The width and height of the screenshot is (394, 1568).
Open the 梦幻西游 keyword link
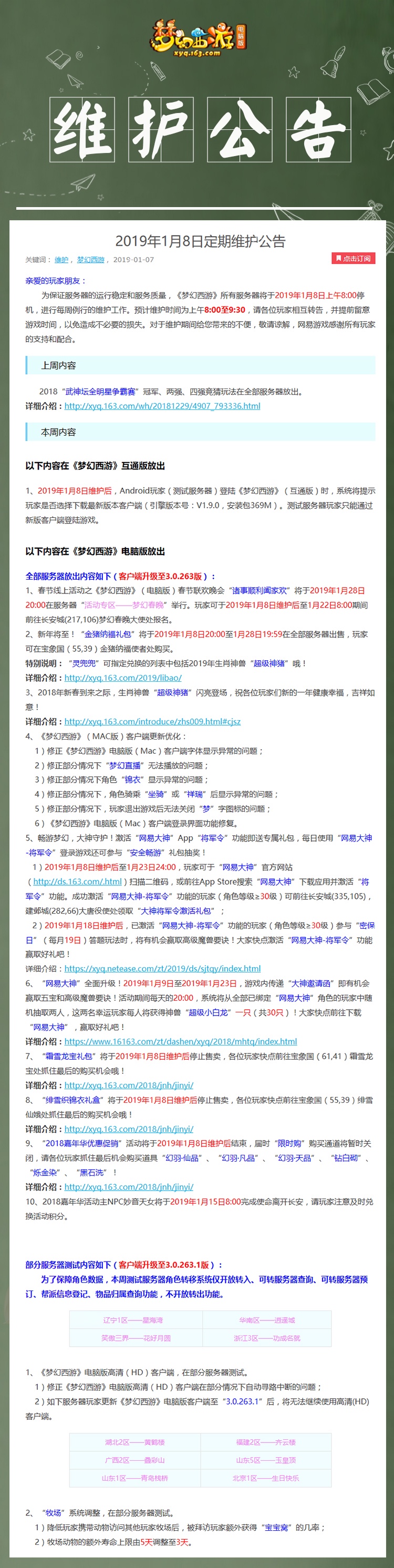(x=90, y=259)
